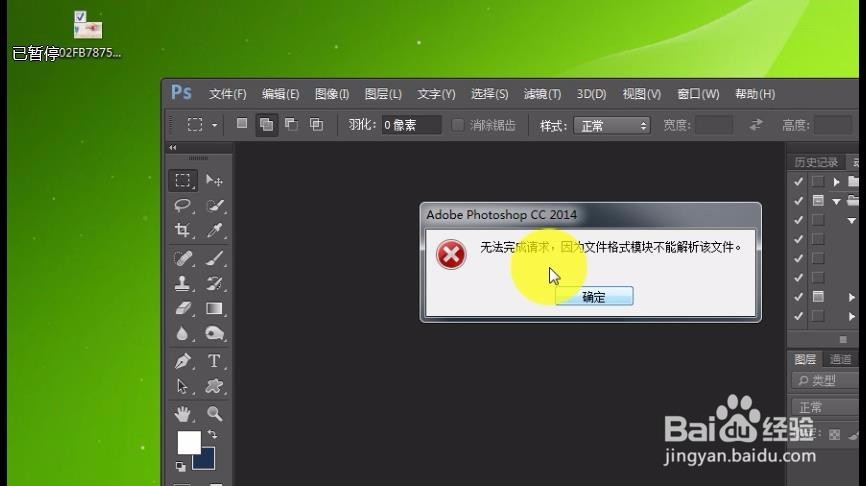The height and width of the screenshot is (486, 866).
Task: Choose New Selection mode in options bar
Action: click(242, 124)
